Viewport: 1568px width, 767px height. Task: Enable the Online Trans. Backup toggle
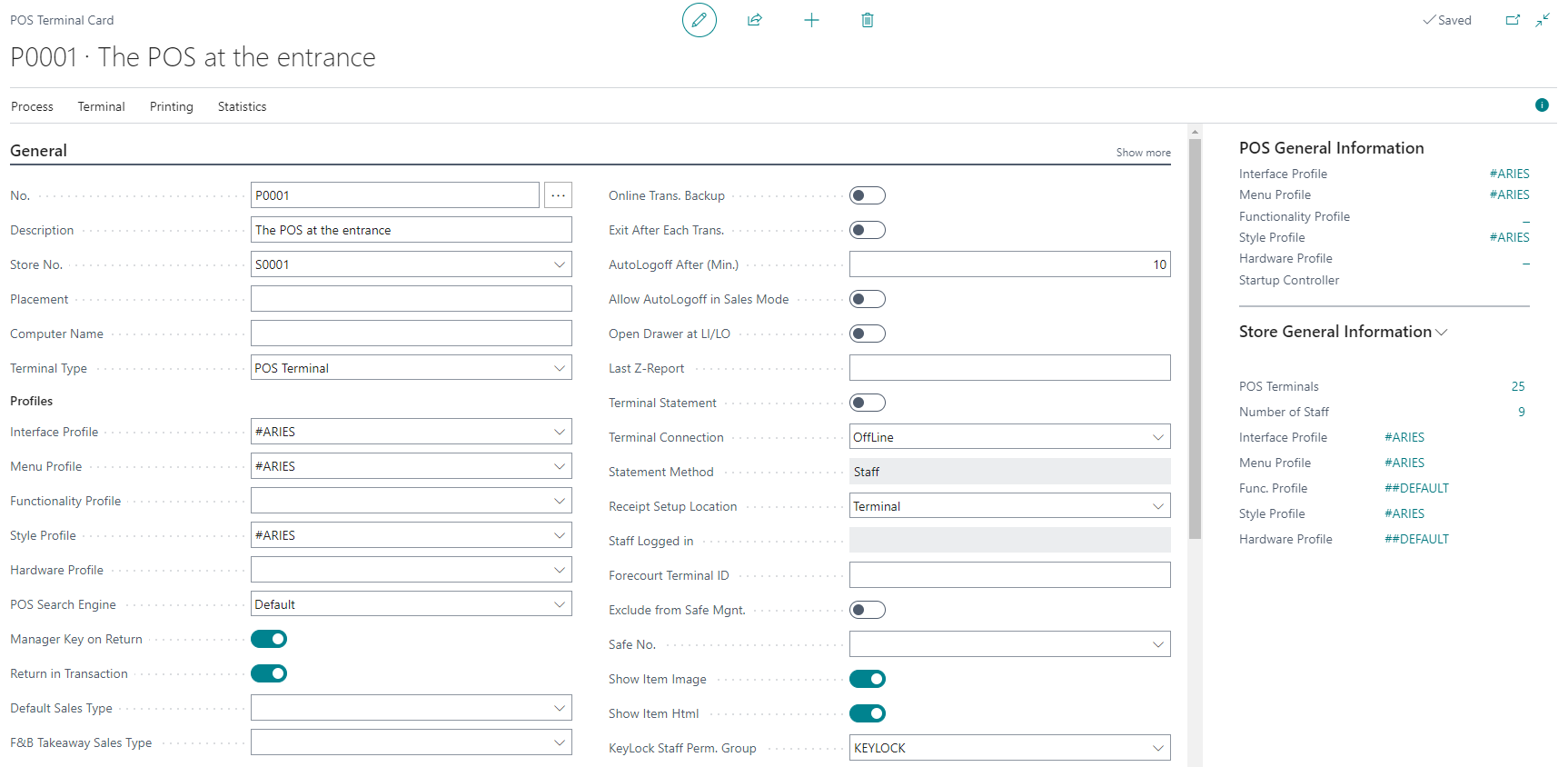(x=867, y=195)
